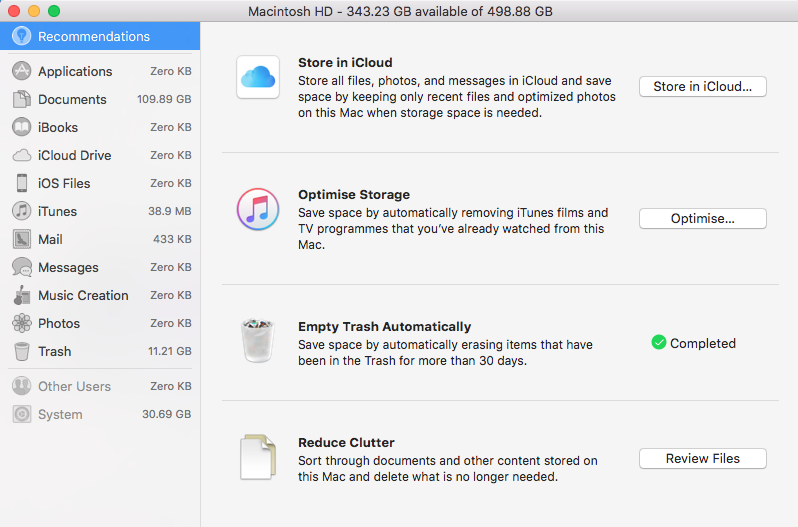Click the Empty Trash Automatically heading
Viewport: 798px width, 527px height.
point(385,327)
